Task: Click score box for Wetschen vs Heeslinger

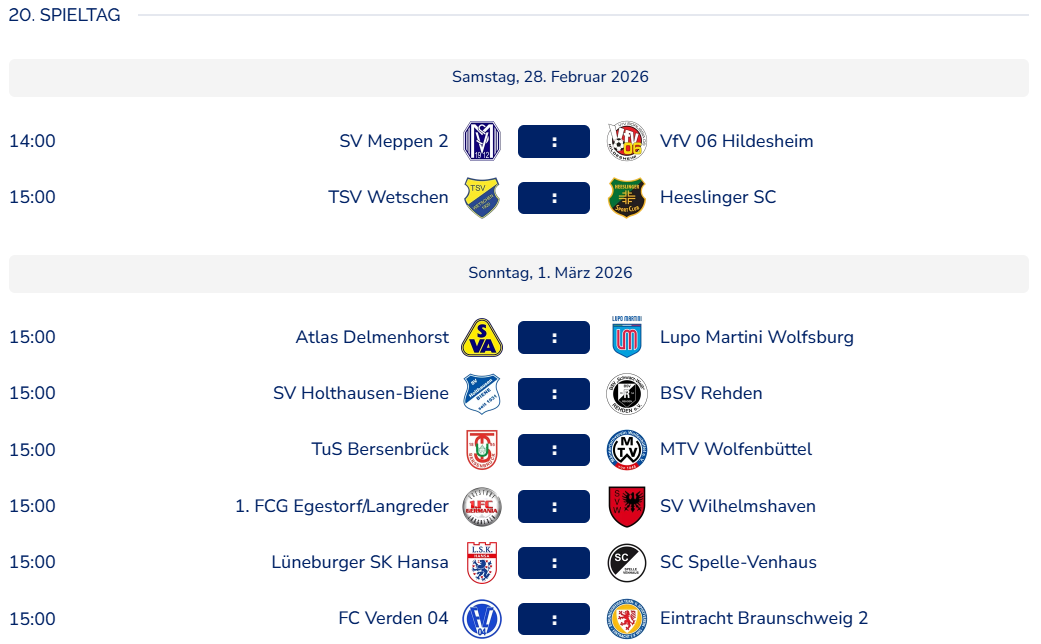Action: 554,197
